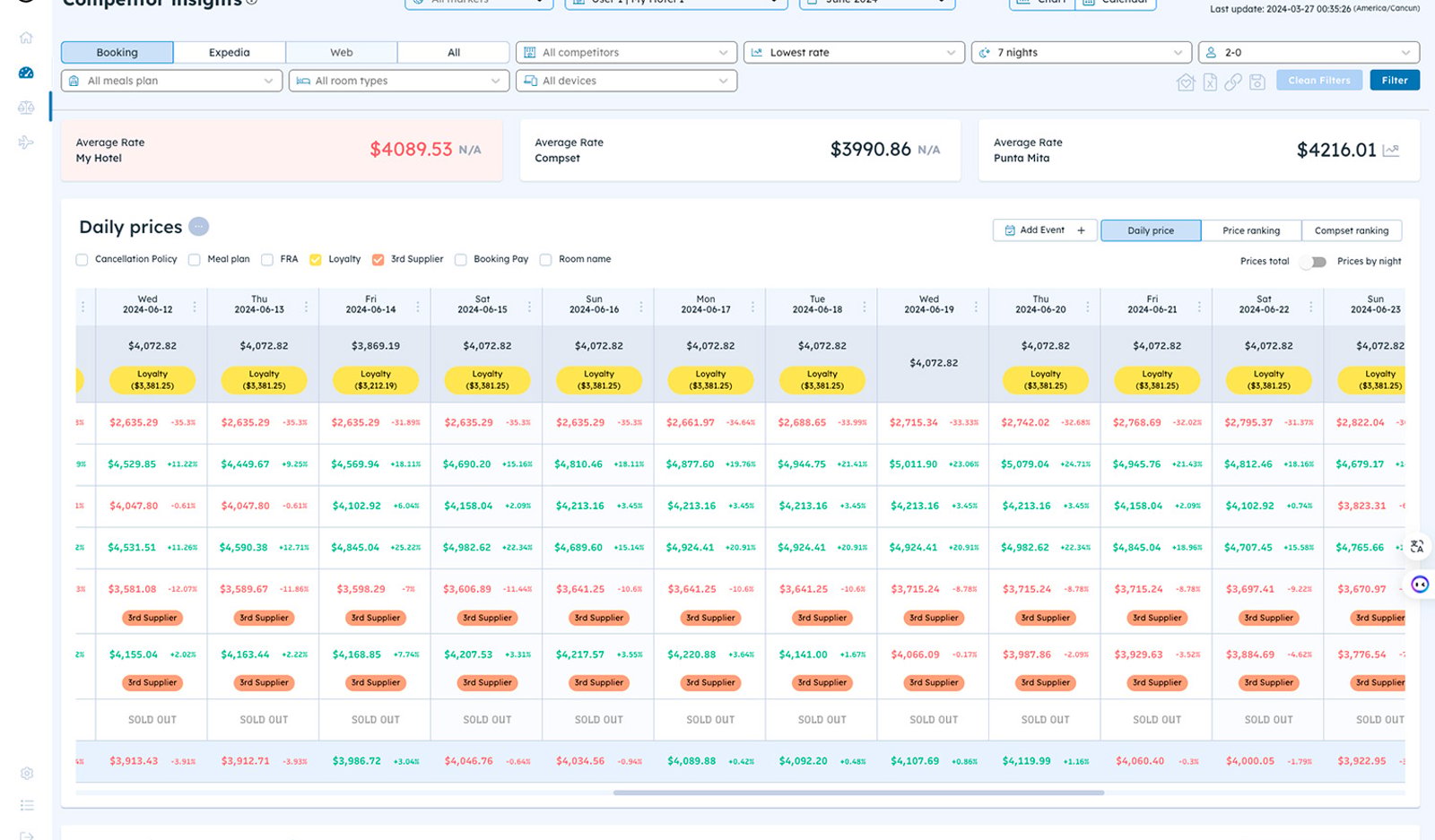The height and width of the screenshot is (840, 1435).
Task: Click the Clean Filters button
Action: pyautogui.click(x=1319, y=80)
